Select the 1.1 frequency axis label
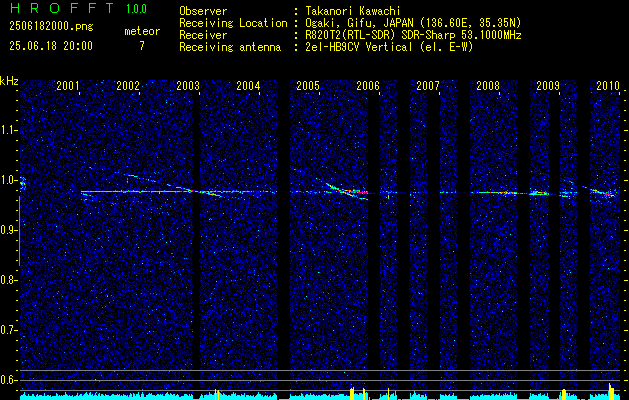Image resolution: width=629 pixels, height=400 pixels. click(x=9, y=130)
